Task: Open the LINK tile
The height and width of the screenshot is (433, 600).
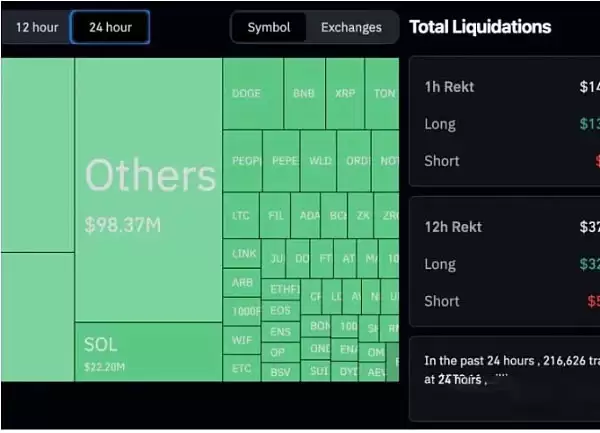Action: pos(242,254)
